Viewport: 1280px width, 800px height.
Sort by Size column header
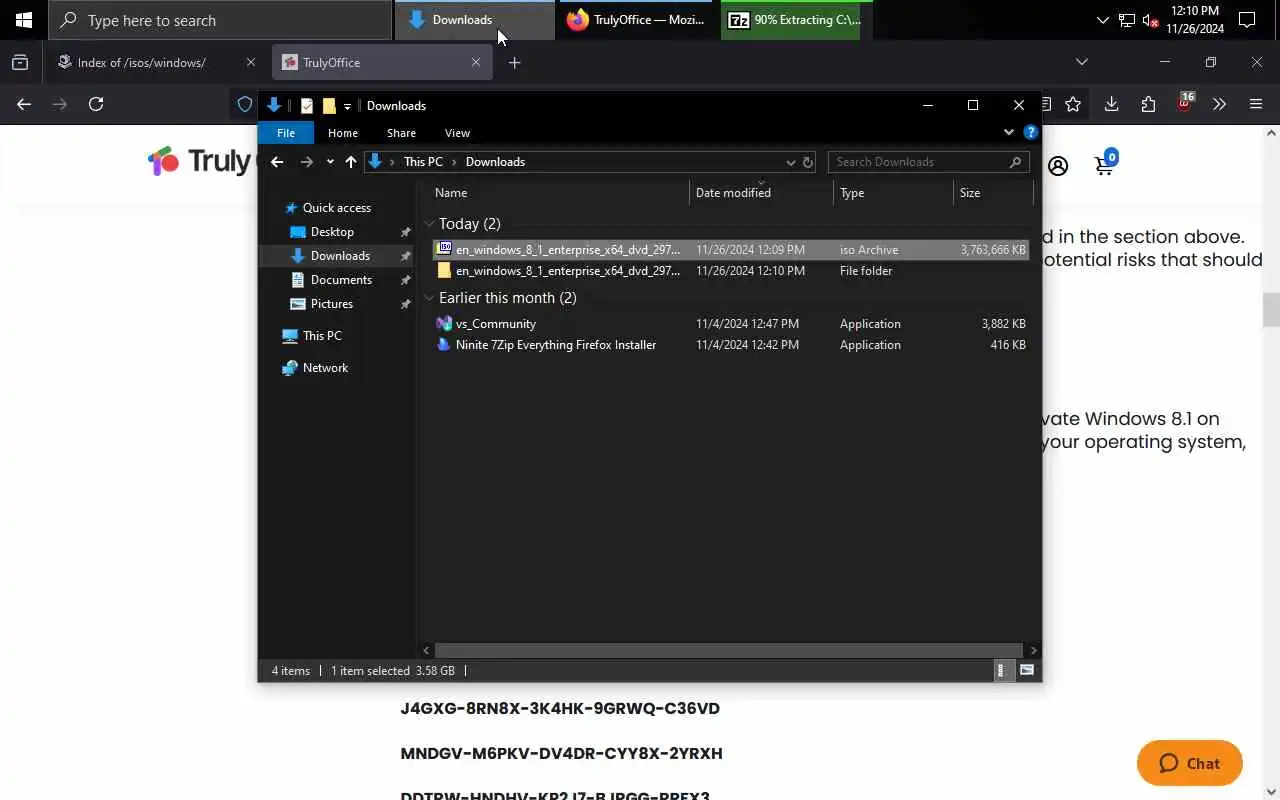tap(993, 193)
